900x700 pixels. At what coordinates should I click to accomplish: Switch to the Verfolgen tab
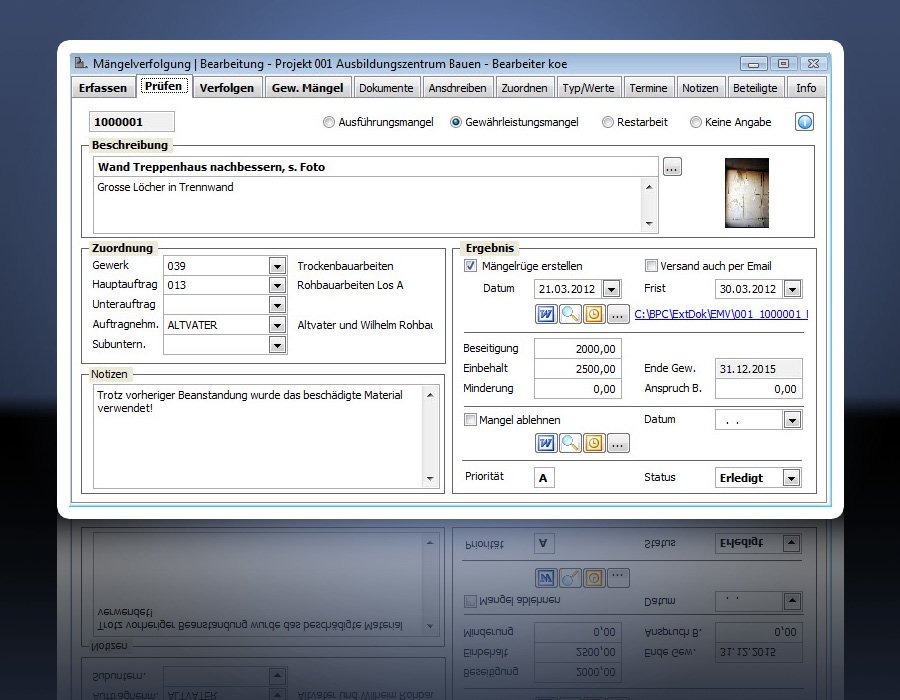click(x=226, y=88)
